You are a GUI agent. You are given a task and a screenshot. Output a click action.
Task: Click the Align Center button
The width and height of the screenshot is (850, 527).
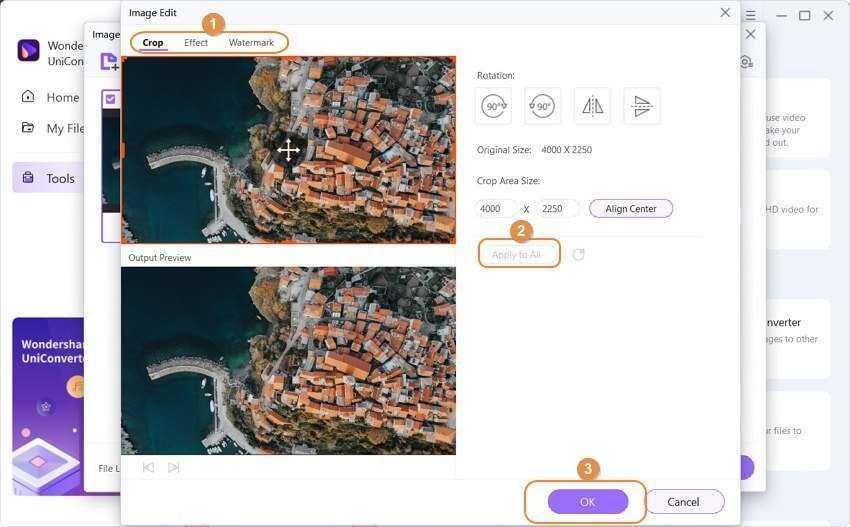(630, 209)
